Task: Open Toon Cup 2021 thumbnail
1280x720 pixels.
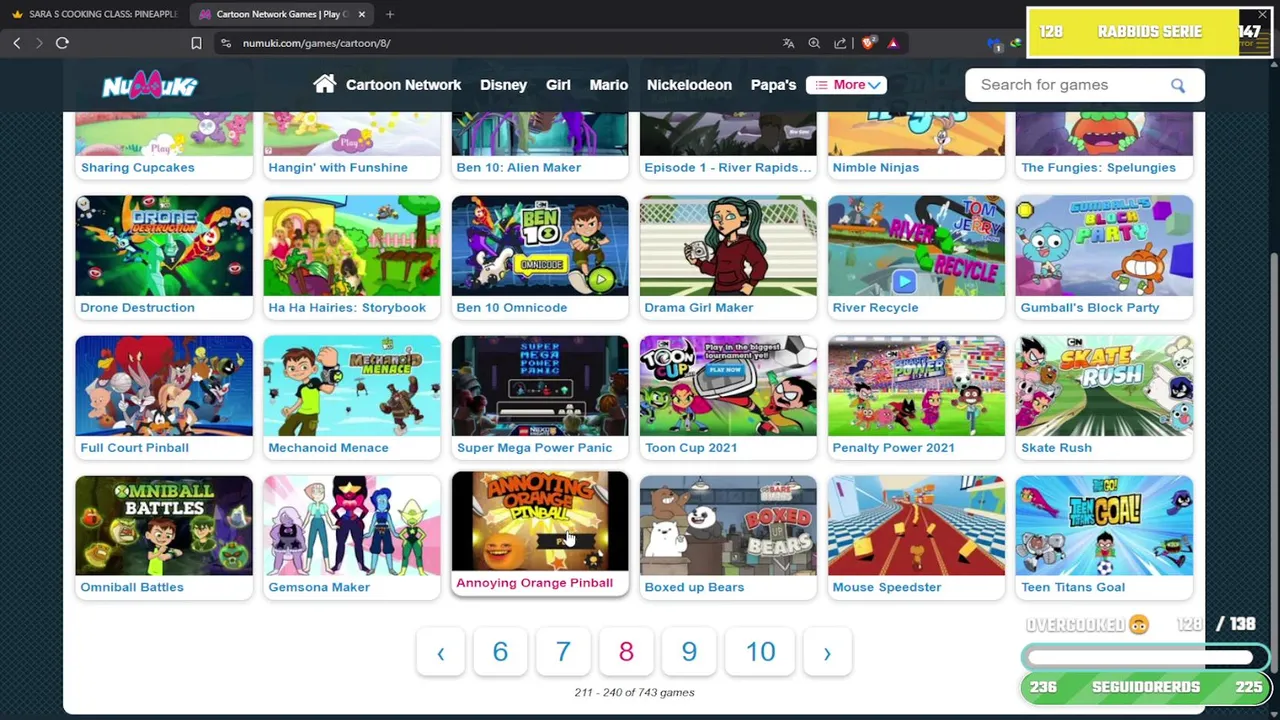Action: (728, 386)
